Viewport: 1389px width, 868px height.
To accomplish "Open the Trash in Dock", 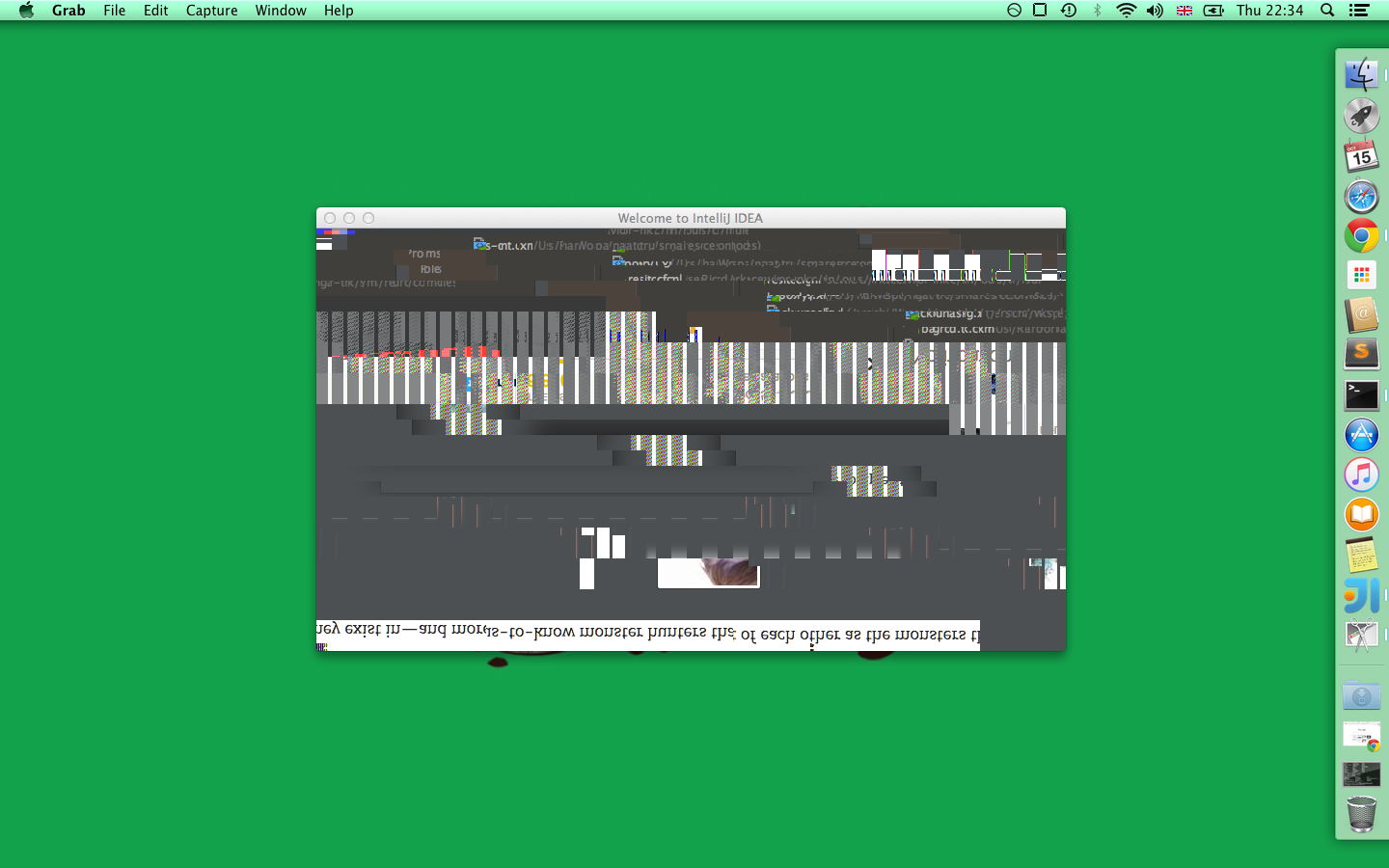I will point(1361,815).
